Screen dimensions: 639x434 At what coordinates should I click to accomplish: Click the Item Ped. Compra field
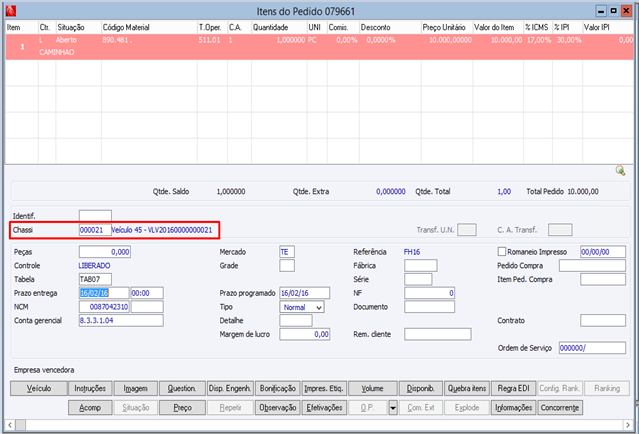pyautogui.click(x=603, y=279)
